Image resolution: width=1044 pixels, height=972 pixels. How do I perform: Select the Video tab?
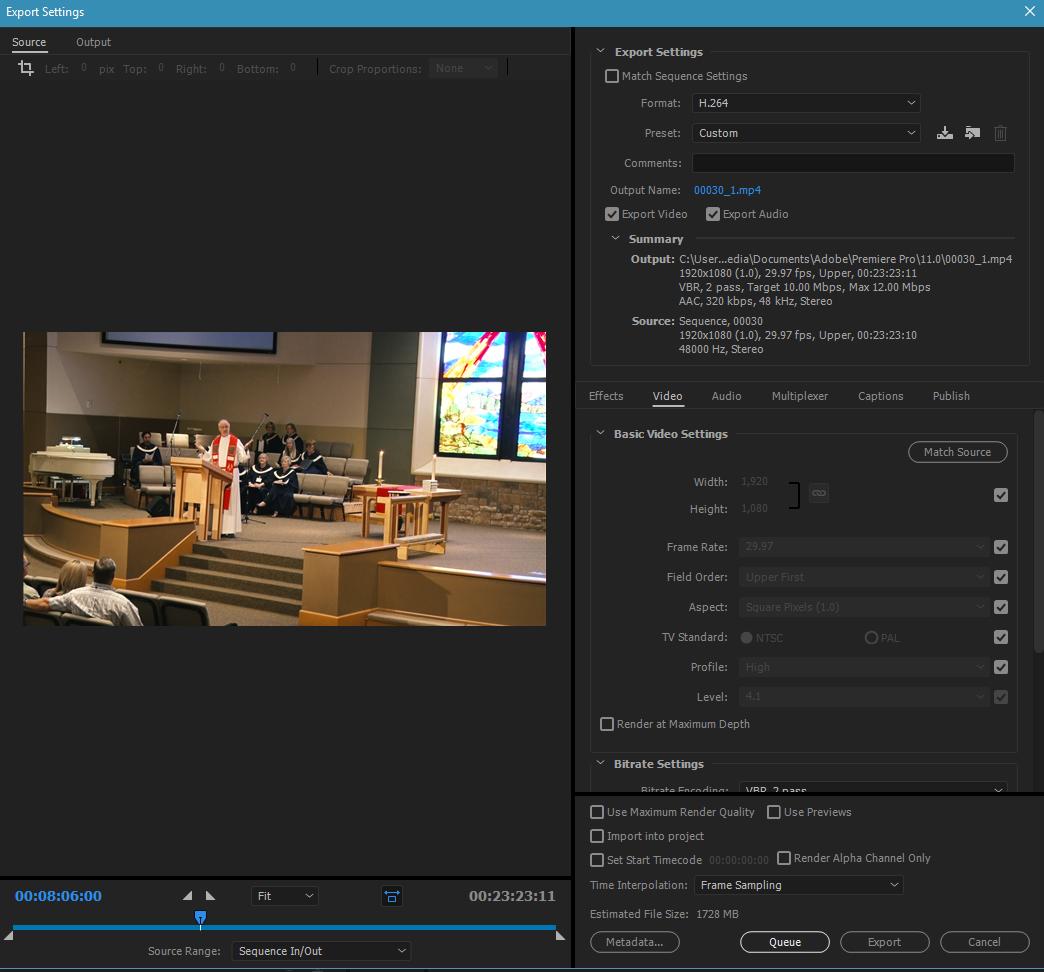coord(667,396)
